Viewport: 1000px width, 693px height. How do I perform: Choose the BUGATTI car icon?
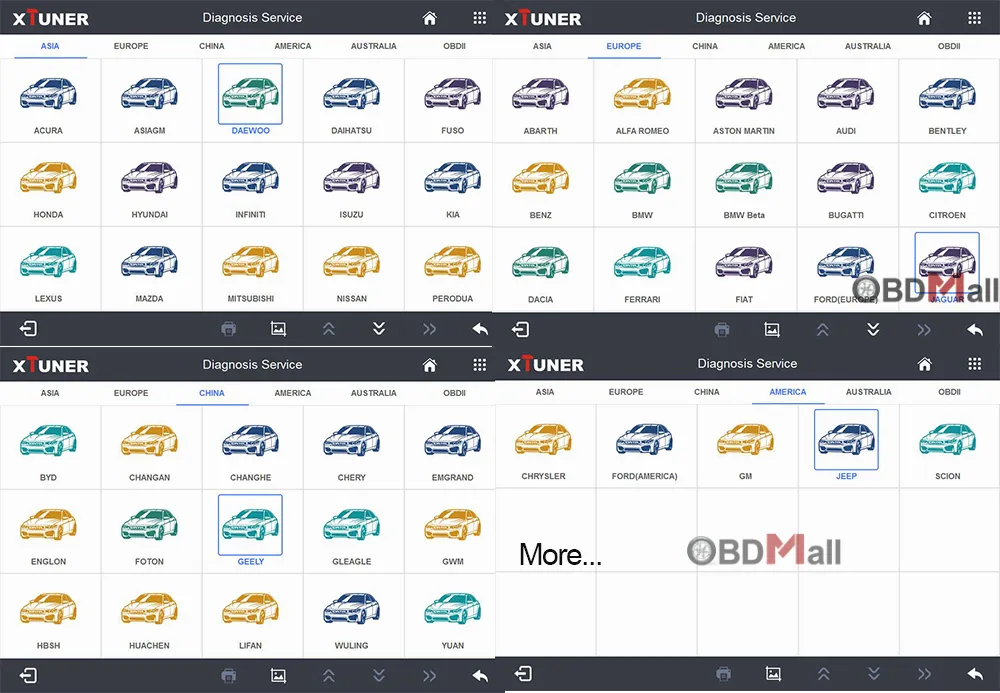(x=845, y=178)
